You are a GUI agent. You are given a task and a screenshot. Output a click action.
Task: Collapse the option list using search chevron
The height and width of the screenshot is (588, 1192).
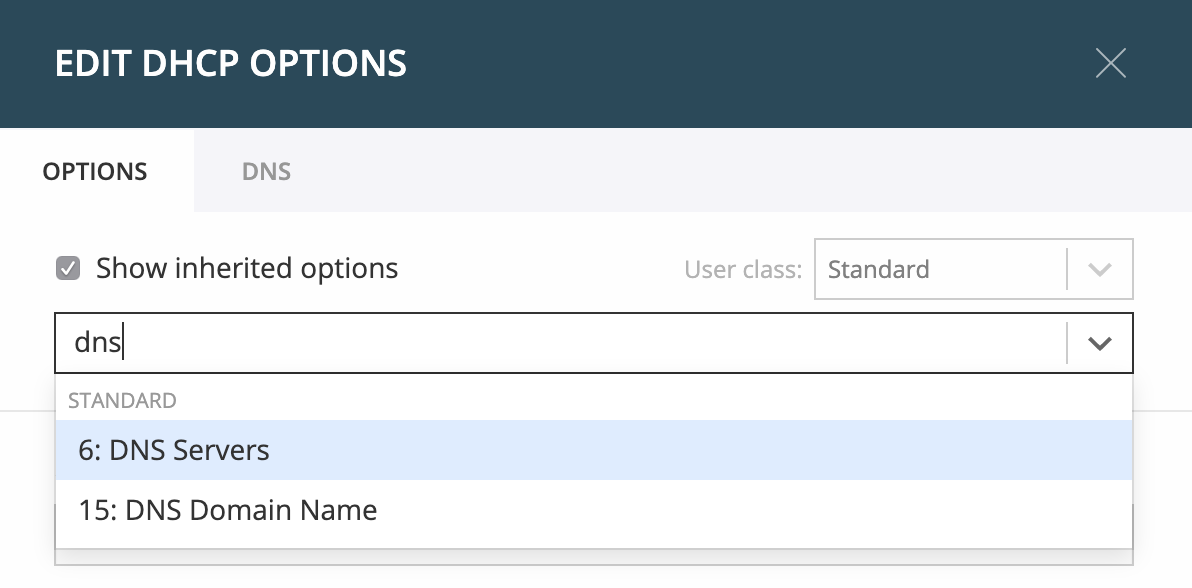point(1100,343)
